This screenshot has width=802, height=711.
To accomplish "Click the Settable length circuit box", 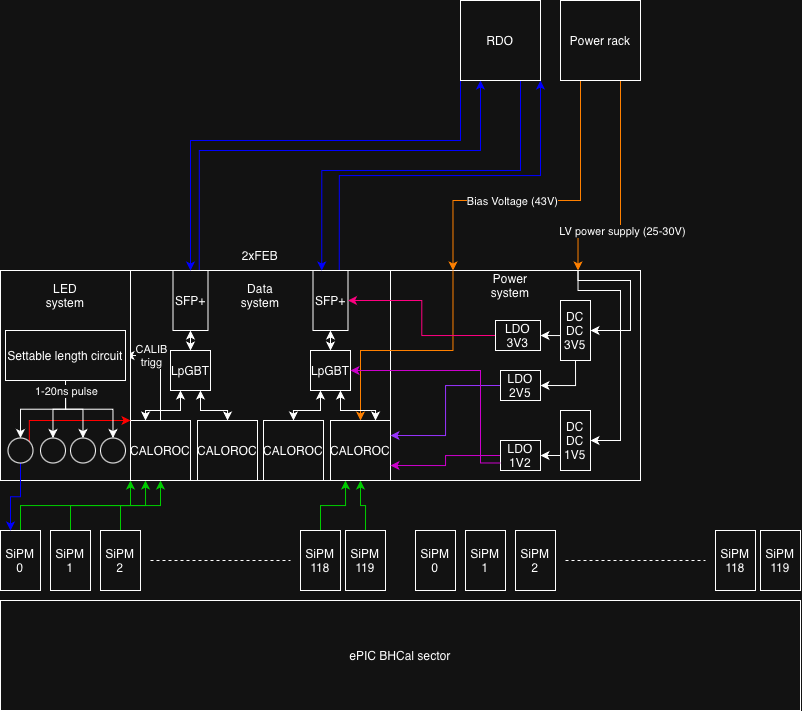I will (x=65, y=355).
